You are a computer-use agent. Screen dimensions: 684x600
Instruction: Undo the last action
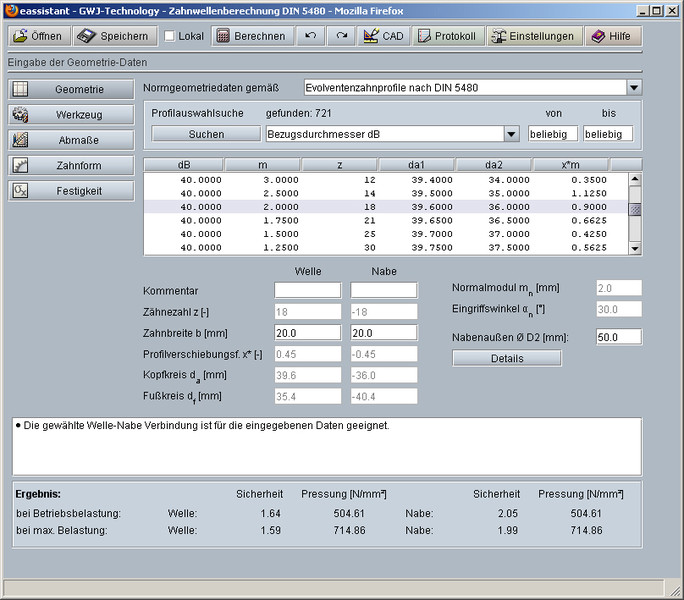tap(312, 36)
